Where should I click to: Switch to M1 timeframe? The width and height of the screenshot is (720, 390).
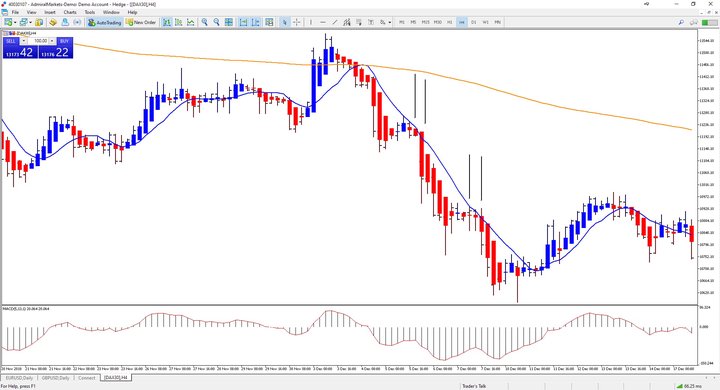402,22
